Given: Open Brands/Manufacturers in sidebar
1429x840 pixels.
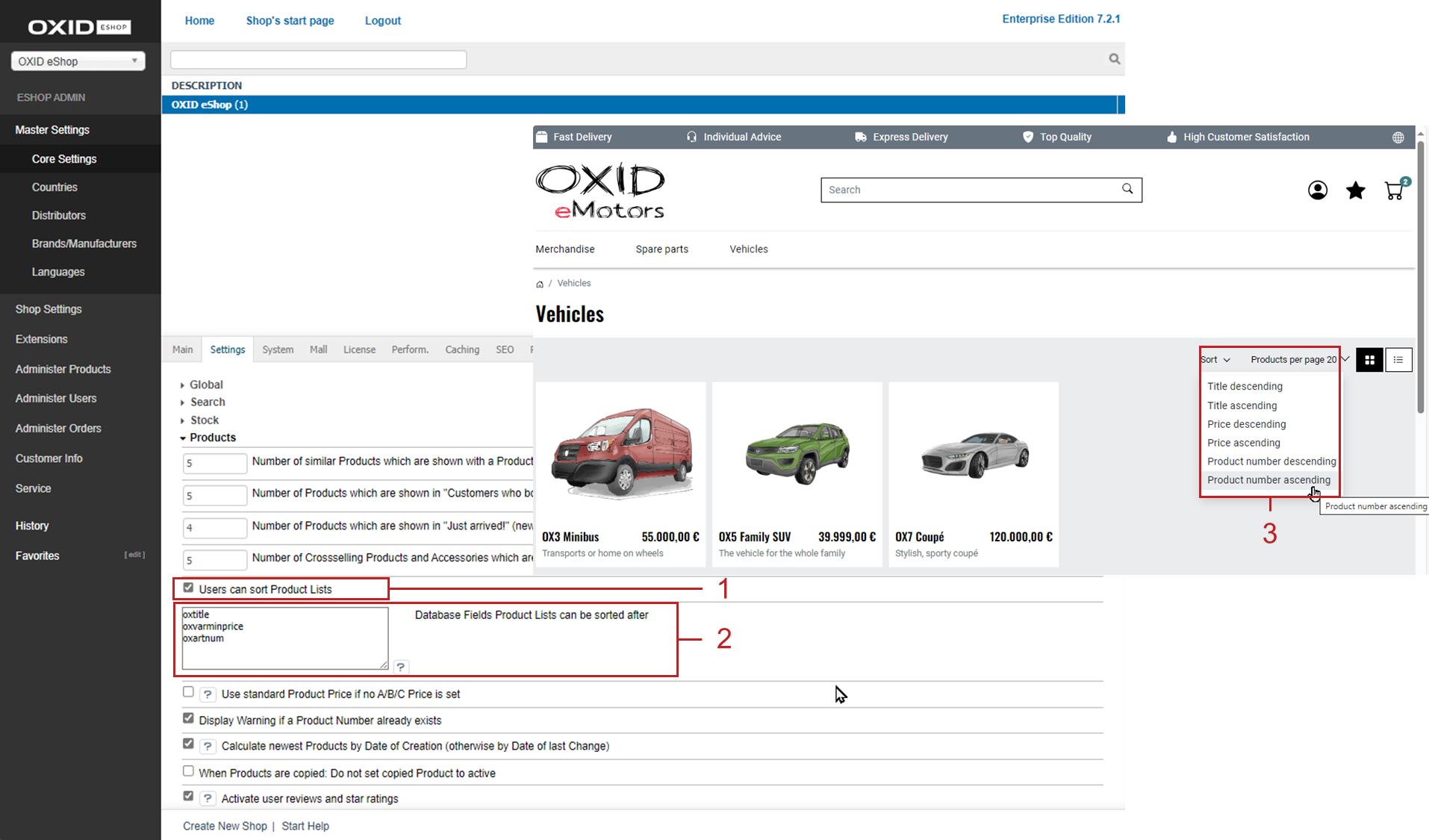Looking at the screenshot, I should pos(84,244).
